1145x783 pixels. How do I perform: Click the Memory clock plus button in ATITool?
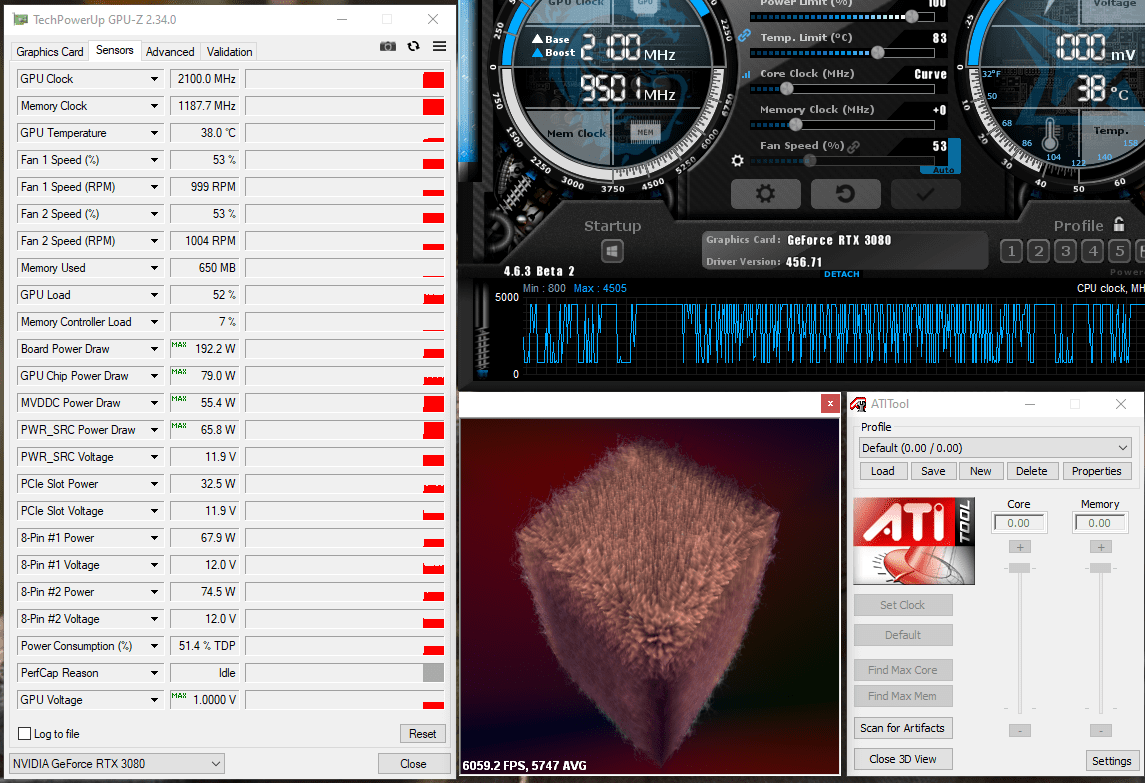click(x=1100, y=547)
